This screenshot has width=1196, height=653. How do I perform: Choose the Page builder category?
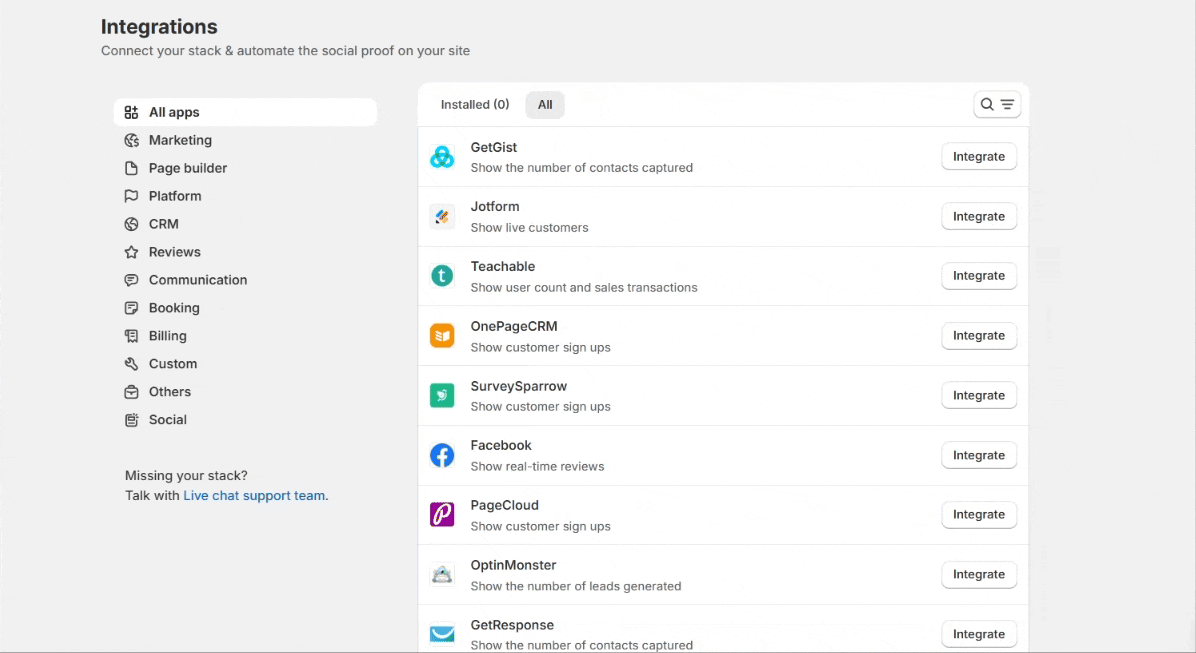click(x=188, y=168)
